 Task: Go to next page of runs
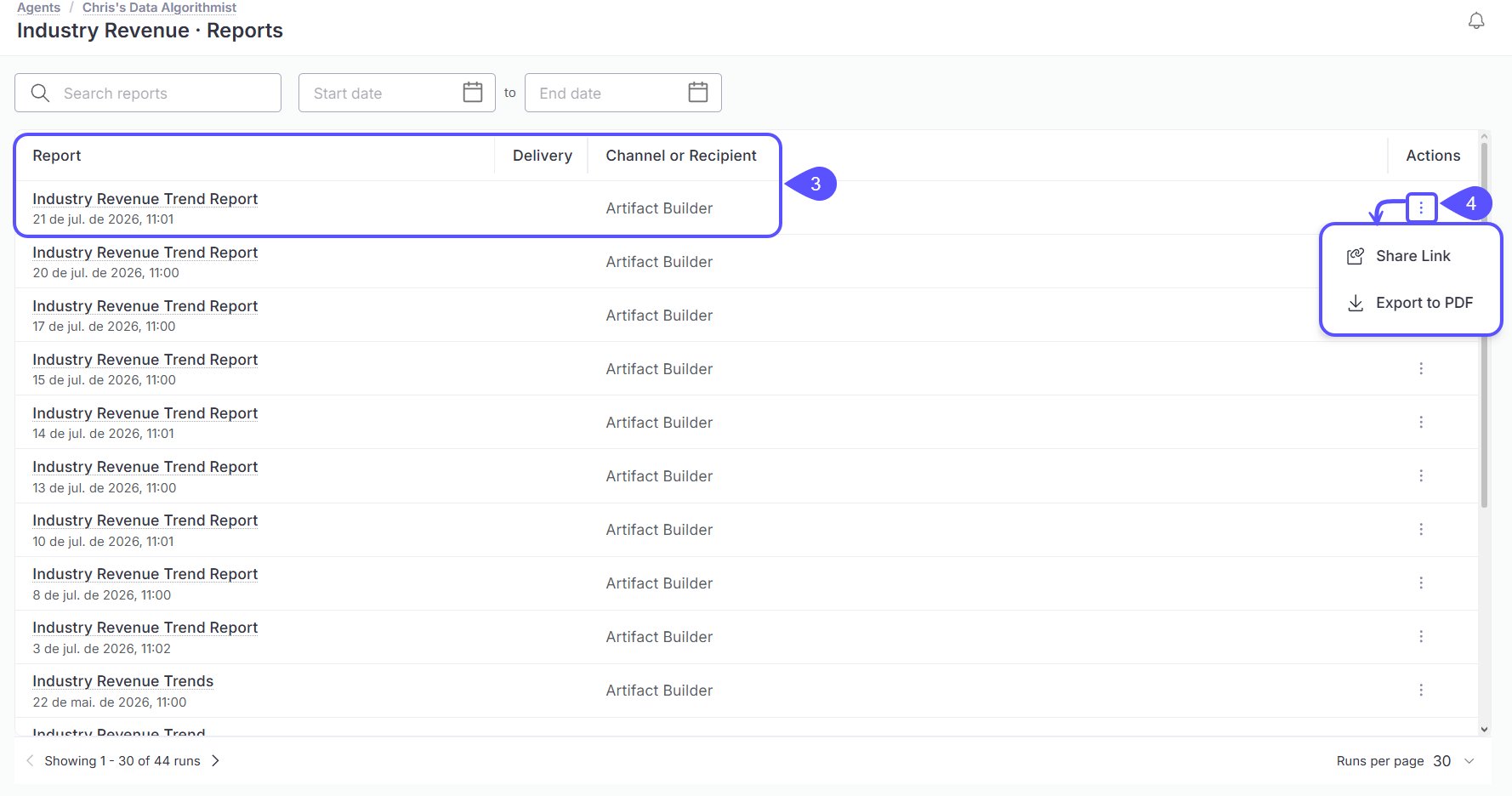[x=216, y=760]
